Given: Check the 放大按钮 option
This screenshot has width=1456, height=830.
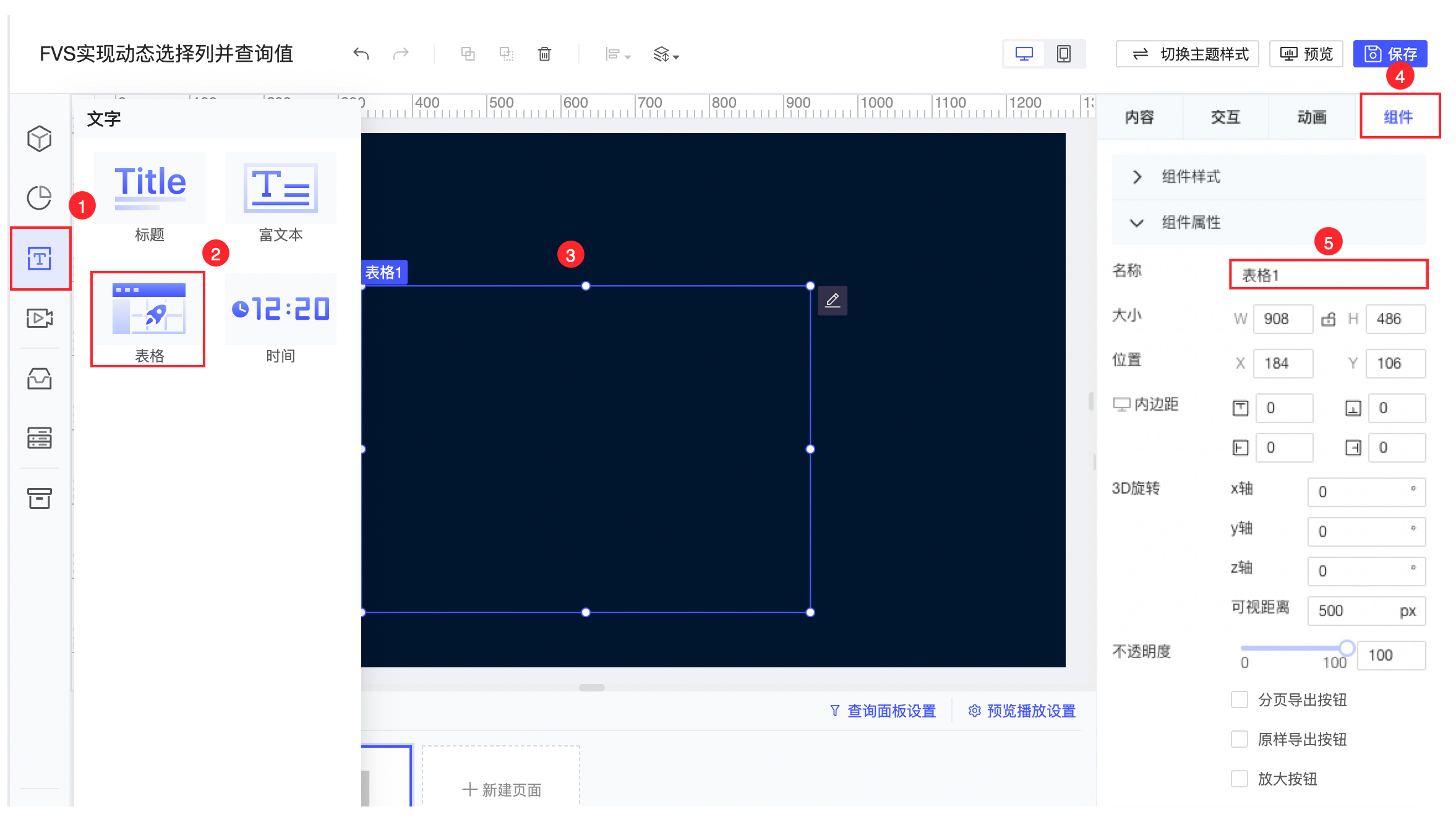Looking at the screenshot, I should click(1239, 779).
